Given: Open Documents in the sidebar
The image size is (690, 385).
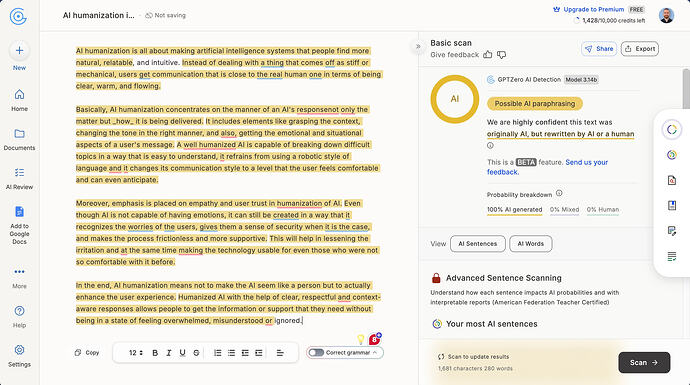Looking at the screenshot, I should point(19,139).
